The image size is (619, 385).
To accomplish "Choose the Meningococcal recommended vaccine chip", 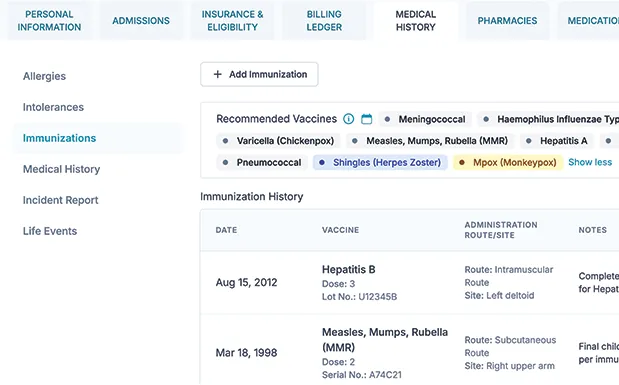I will 425,119.
